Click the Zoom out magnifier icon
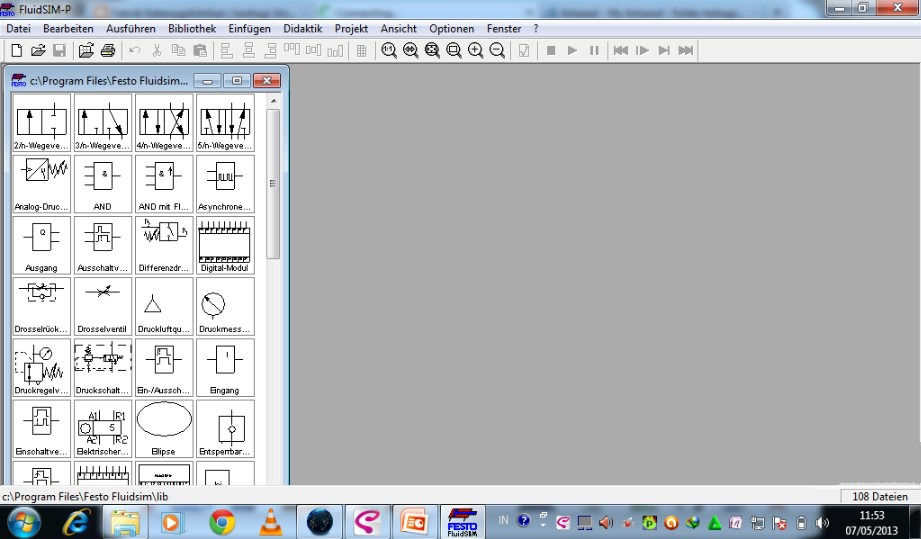The height and width of the screenshot is (539, 921). click(497, 50)
